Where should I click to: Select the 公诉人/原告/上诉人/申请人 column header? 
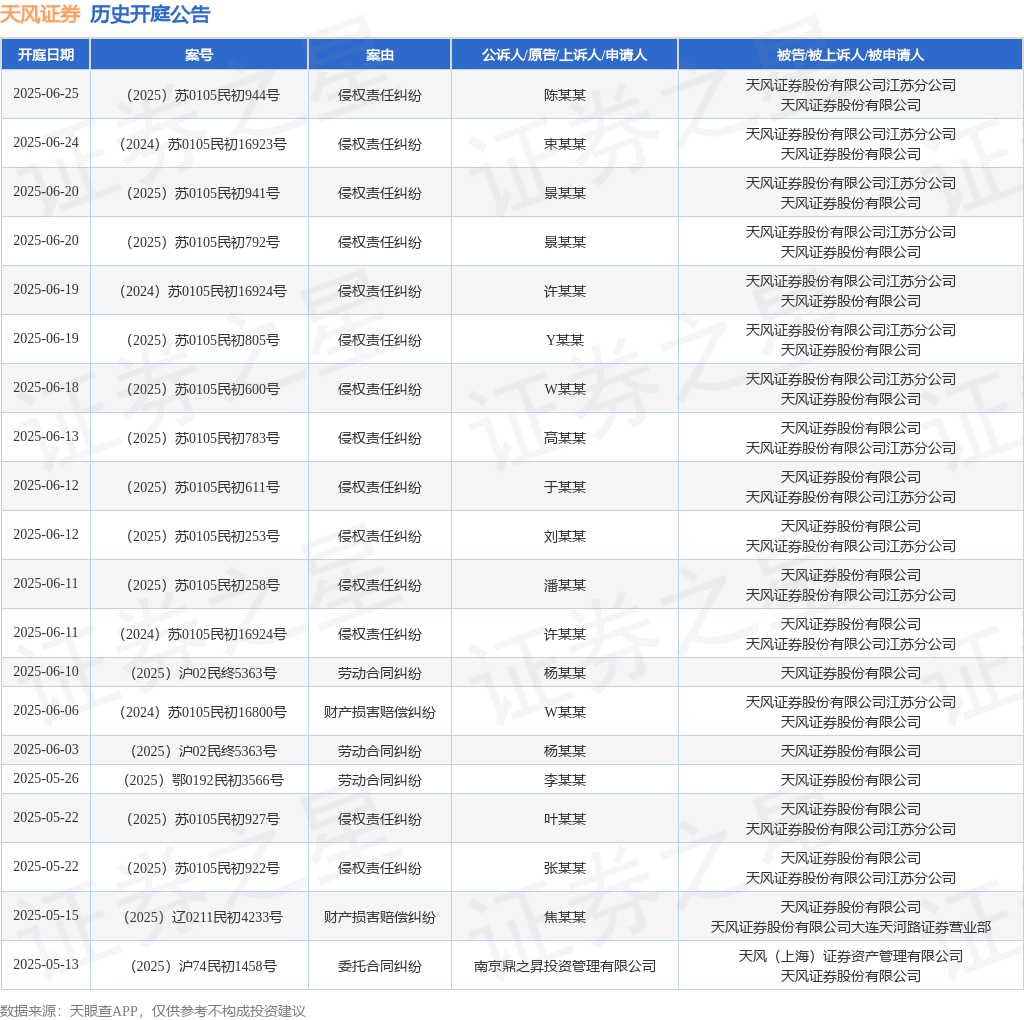pyautogui.click(x=565, y=55)
